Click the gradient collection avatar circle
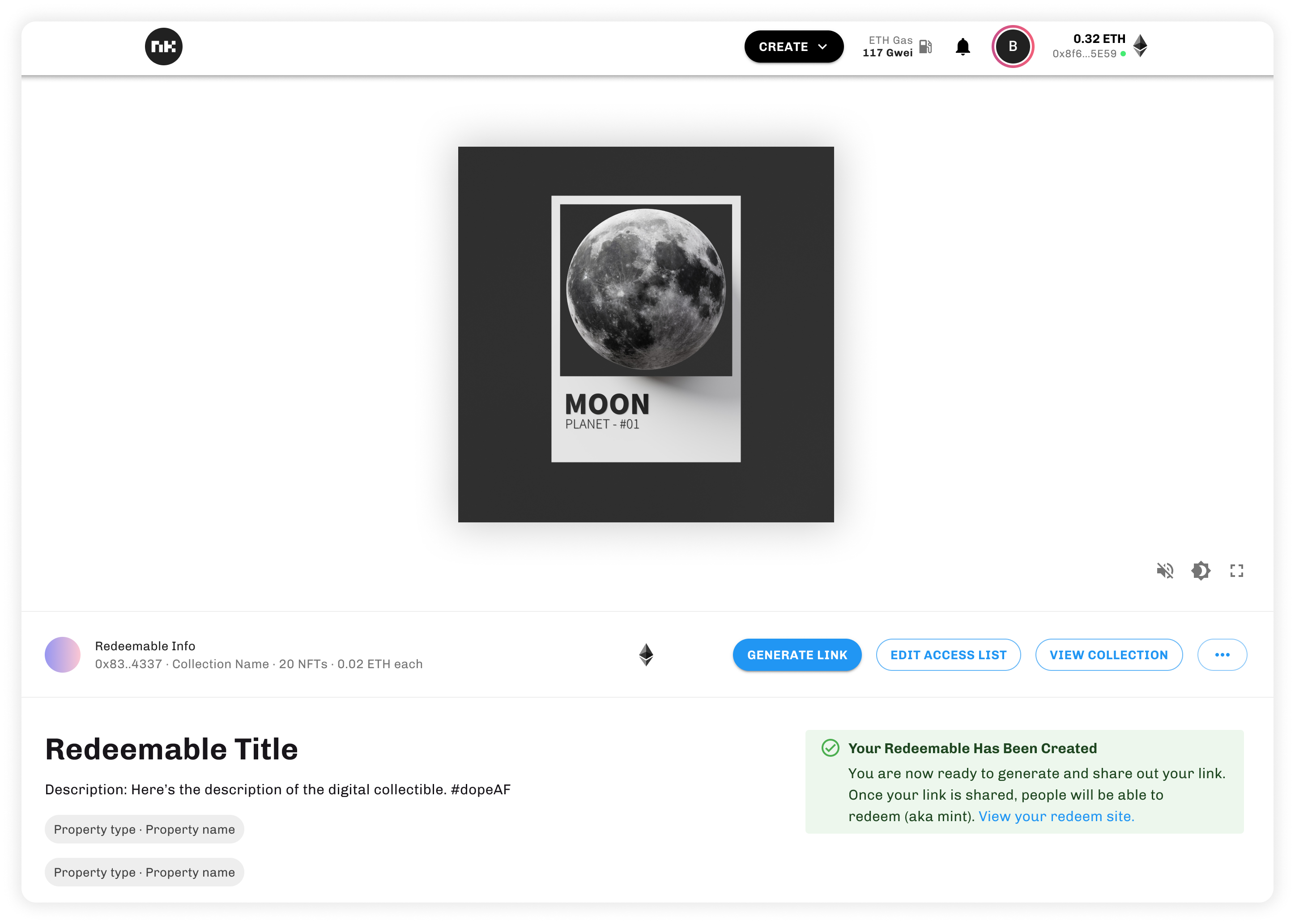 click(x=63, y=654)
